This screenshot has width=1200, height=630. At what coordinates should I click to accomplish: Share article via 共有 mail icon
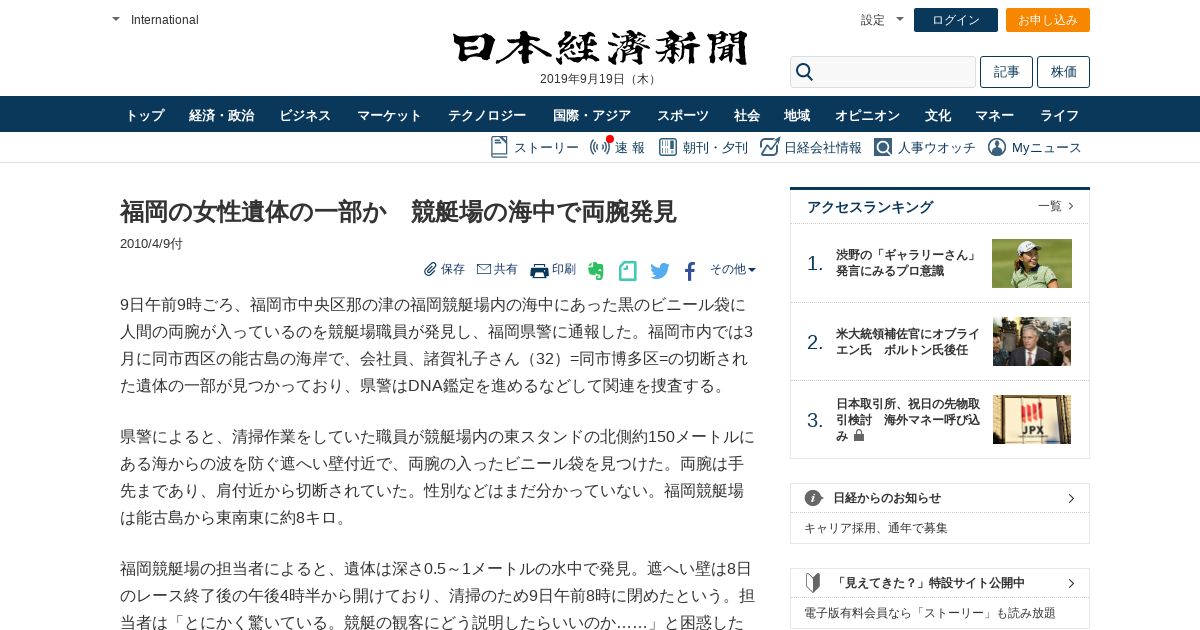coord(484,269)
